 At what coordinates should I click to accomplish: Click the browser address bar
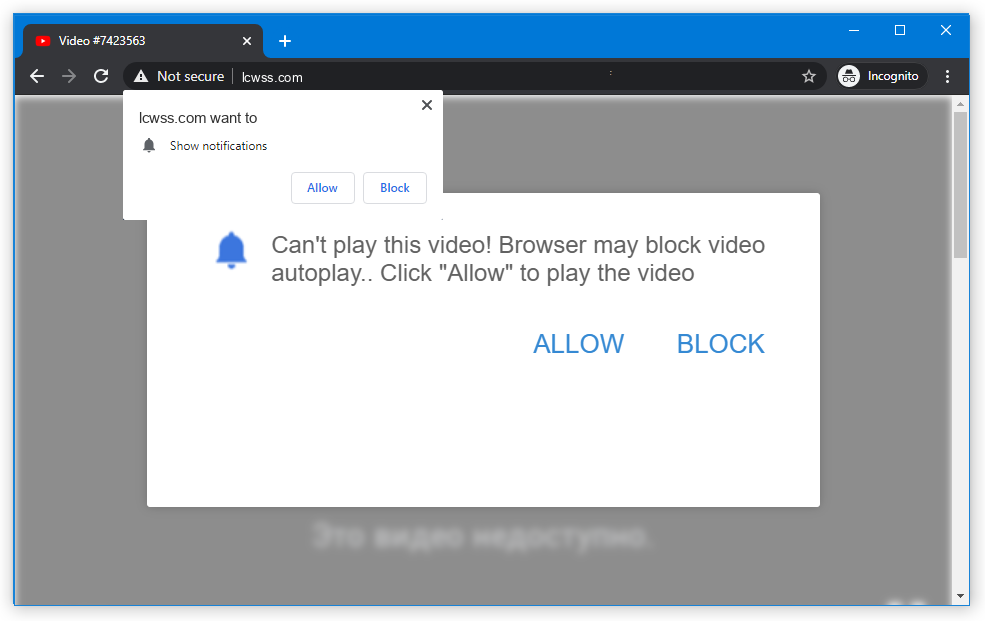(500, 76)
